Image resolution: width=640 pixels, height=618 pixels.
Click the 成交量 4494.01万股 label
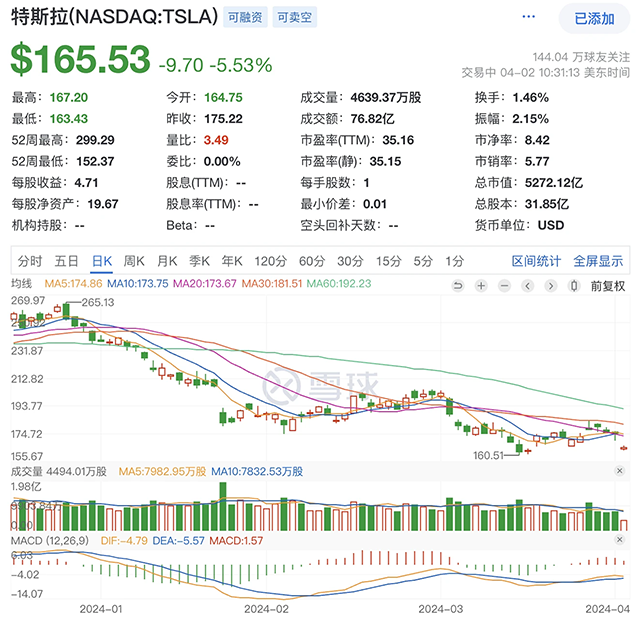tap(59, 471)
